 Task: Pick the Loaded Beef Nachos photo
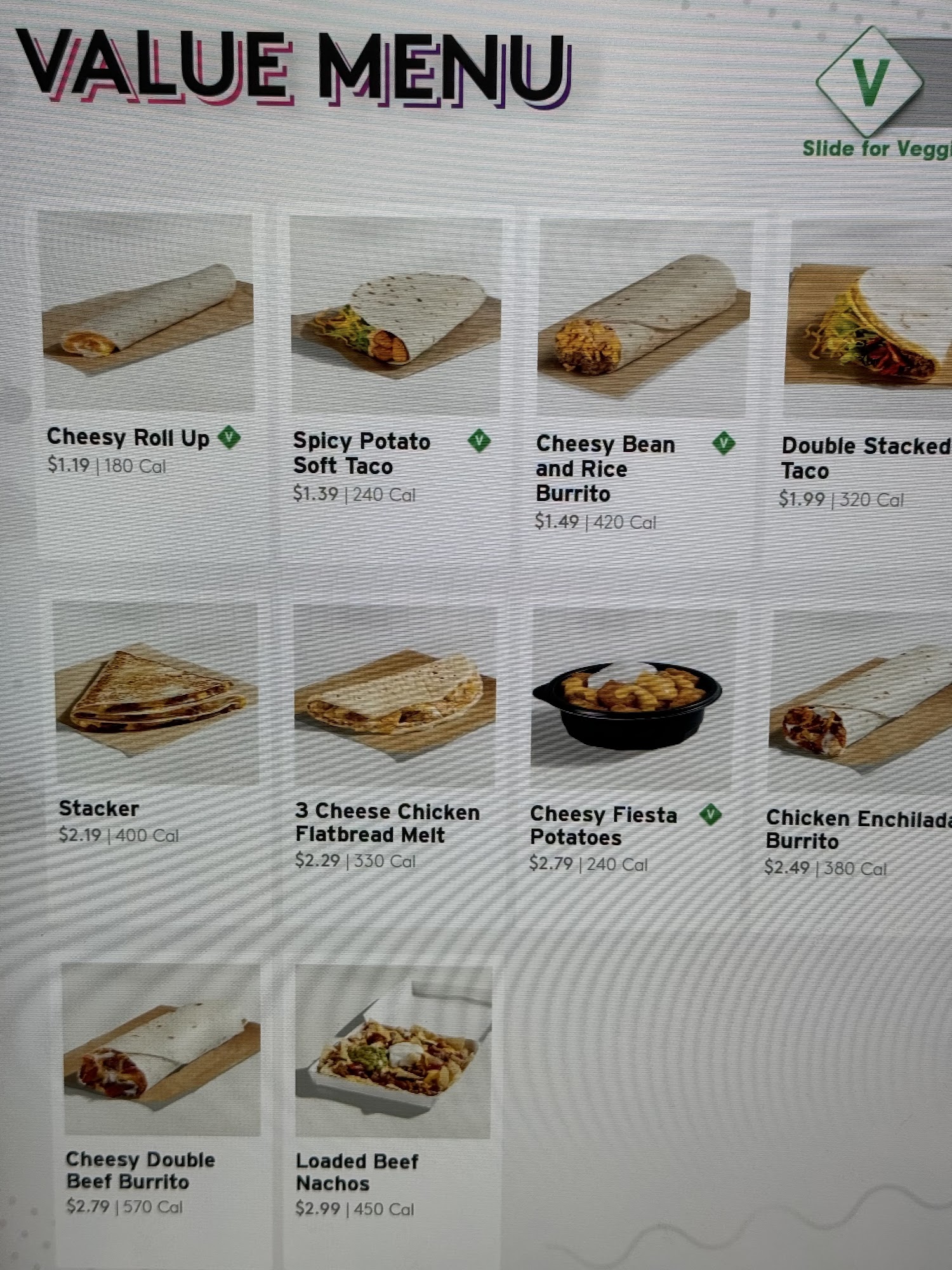393,1052
